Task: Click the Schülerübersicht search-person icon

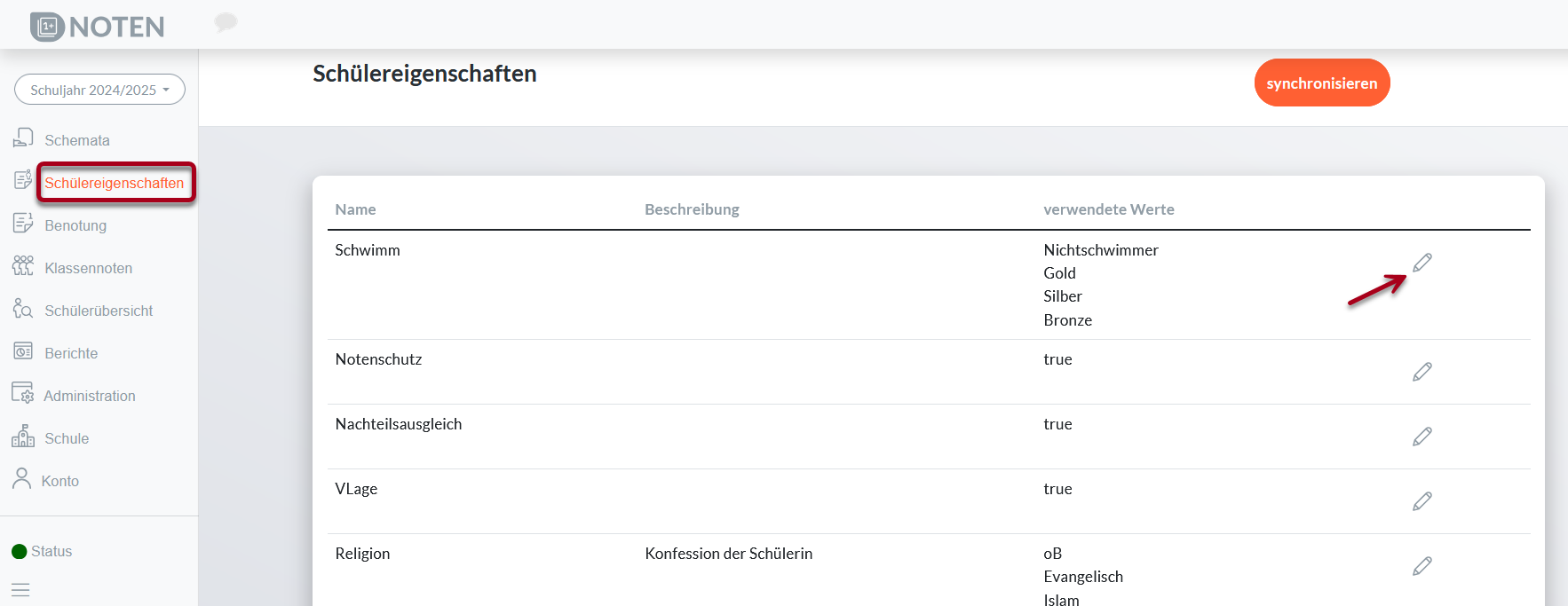Action: (23, 308)
